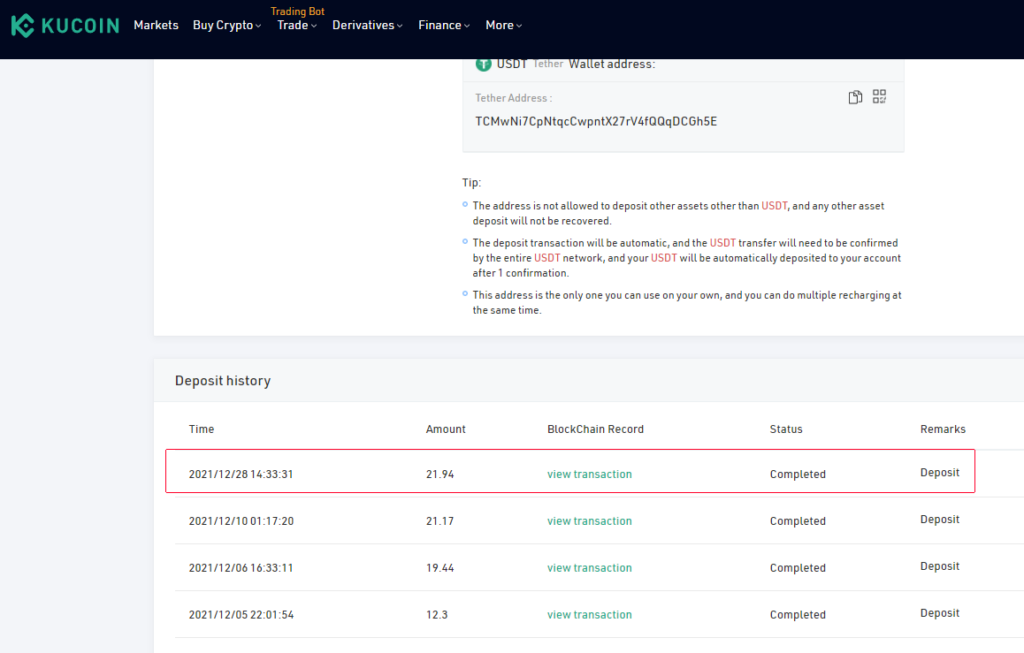View transaction for the 21.17 deposit
This screenshot has width=1024, height=653.
coord(589,521)
